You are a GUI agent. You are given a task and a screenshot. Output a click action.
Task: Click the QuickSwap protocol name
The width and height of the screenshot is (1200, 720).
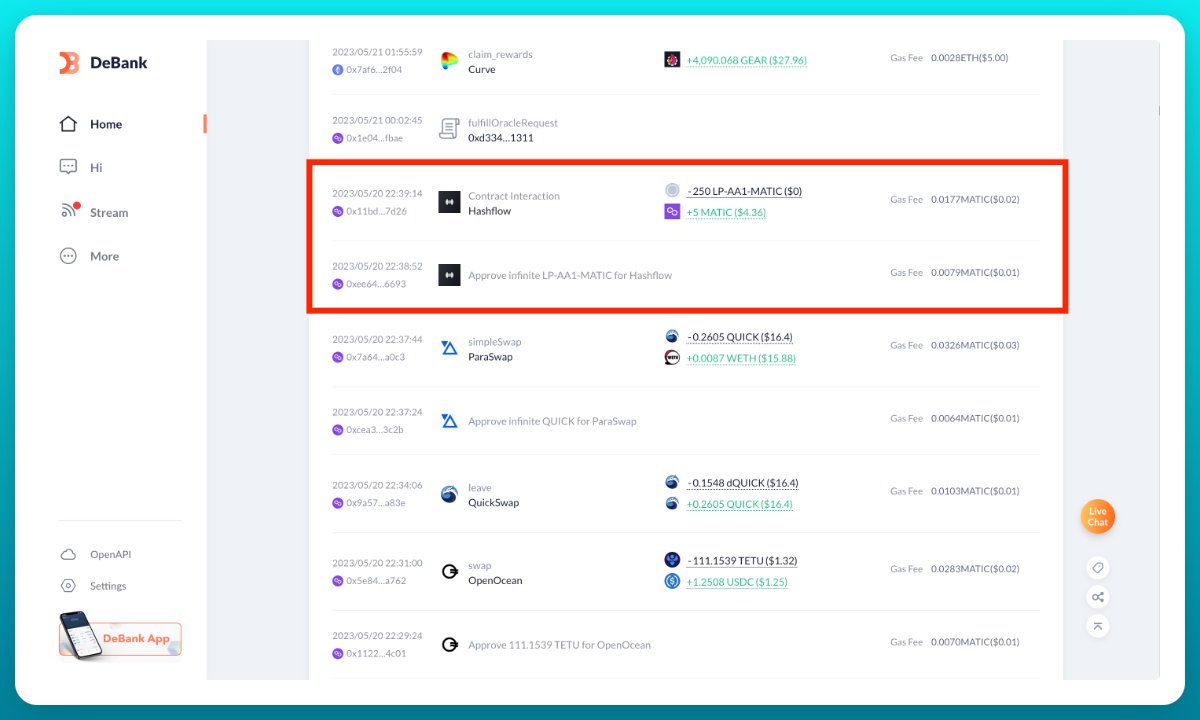(x=494, y=503)
